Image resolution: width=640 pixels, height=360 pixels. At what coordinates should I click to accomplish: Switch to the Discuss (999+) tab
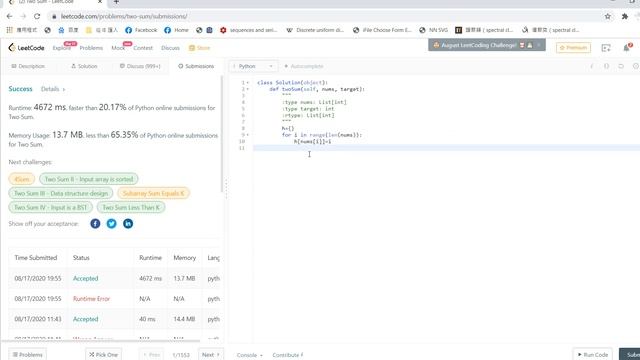[x=140, y=66]
